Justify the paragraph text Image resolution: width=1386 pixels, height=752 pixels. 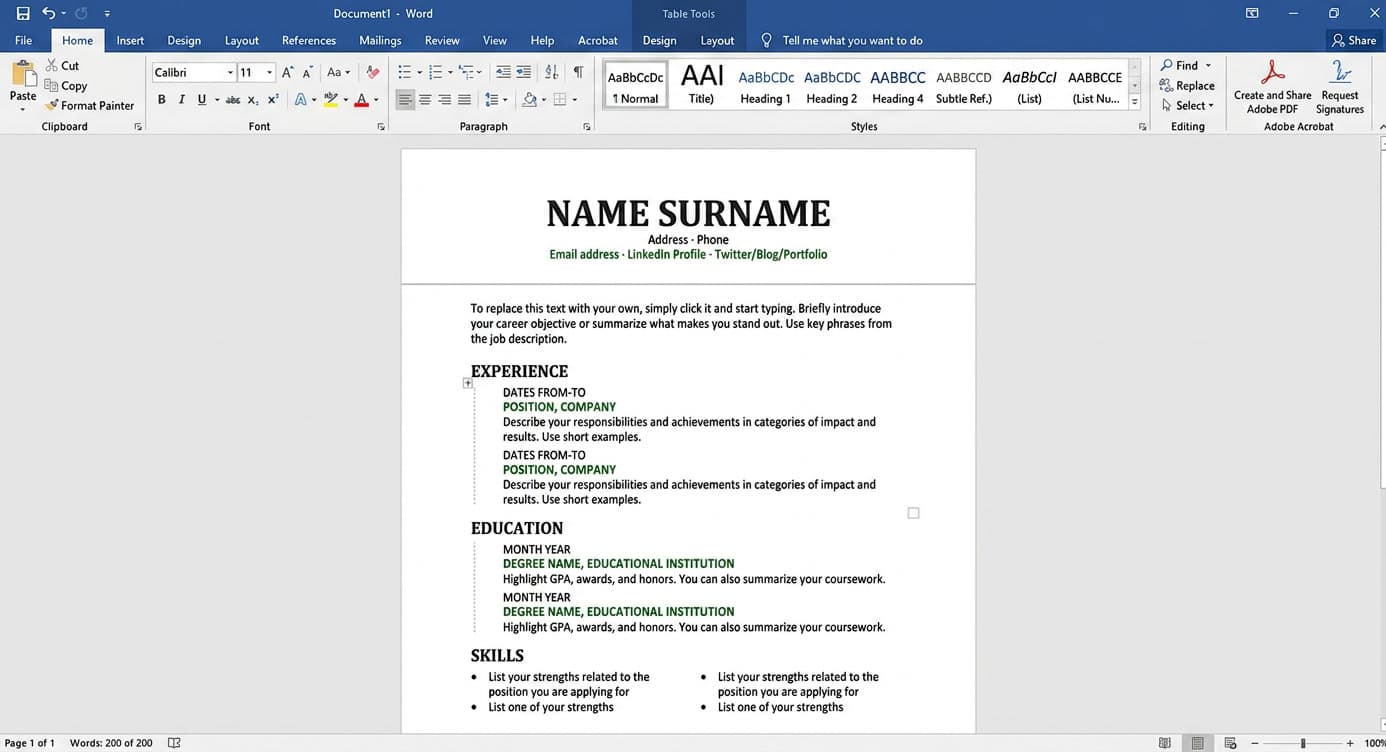click(464, 100)
